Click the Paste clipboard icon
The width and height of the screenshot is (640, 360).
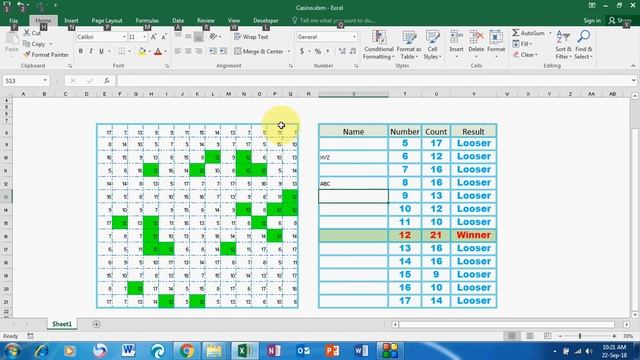click(12, 39)
